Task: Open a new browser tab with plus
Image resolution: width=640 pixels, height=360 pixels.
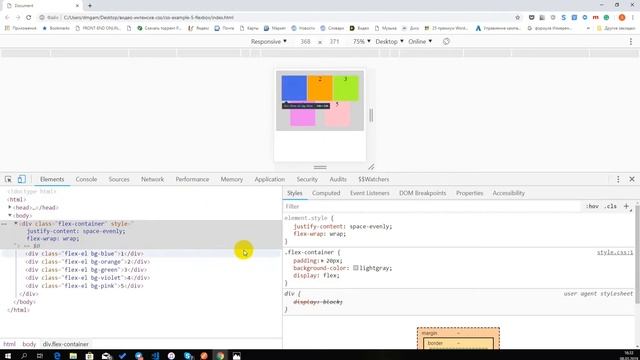Action: pos(90,6)
